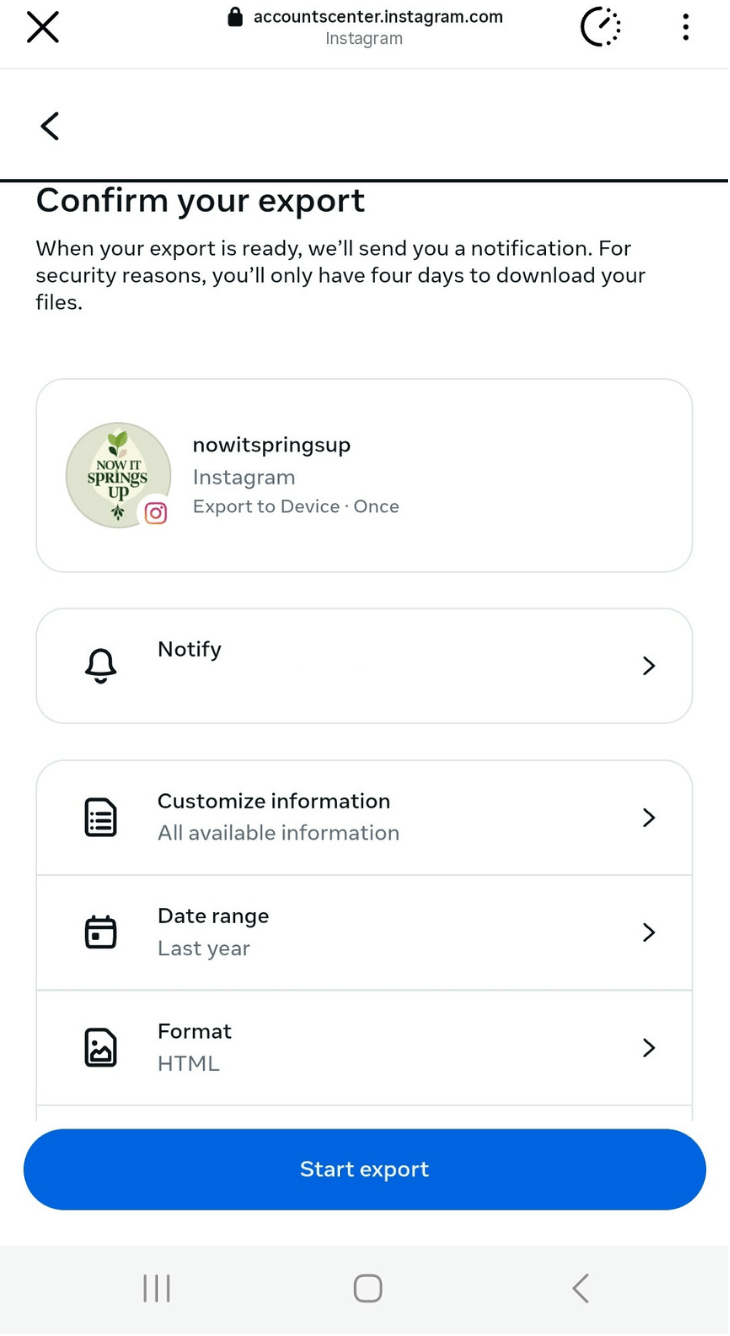Go back using the page back arrow
Screen dimensions: 730x1336
point(50,126)
